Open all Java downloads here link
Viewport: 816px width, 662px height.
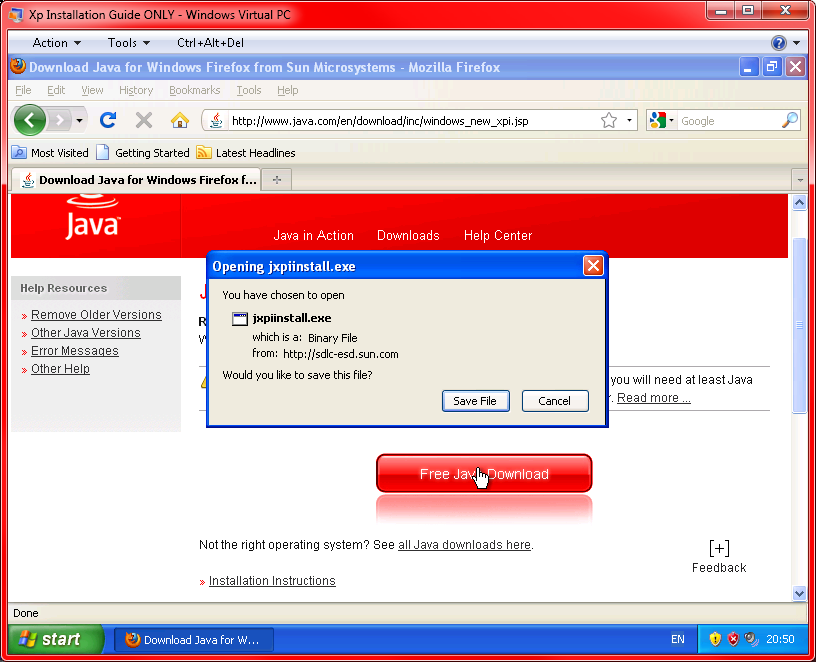pyautogui.click(x=464, y=545)
